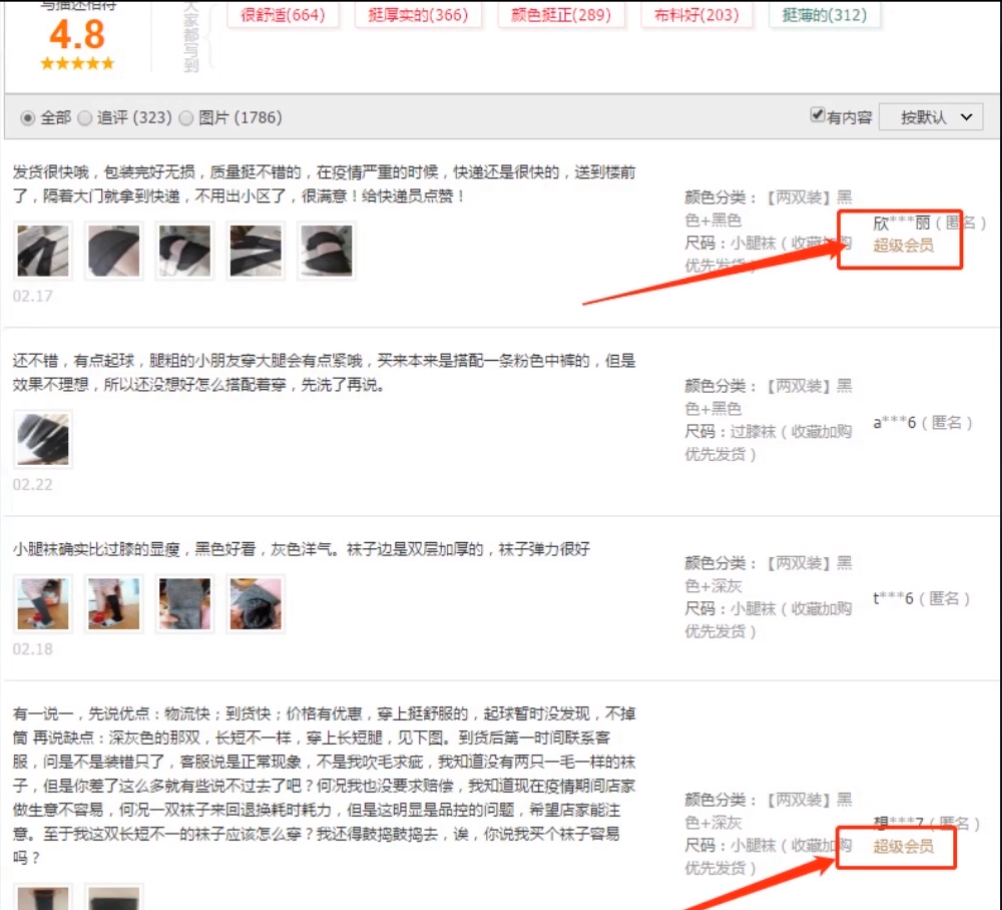Open first photo in third review
The height and width of the screenshot is (910, 1002).
pyautogui.click(x=43, y=603)
